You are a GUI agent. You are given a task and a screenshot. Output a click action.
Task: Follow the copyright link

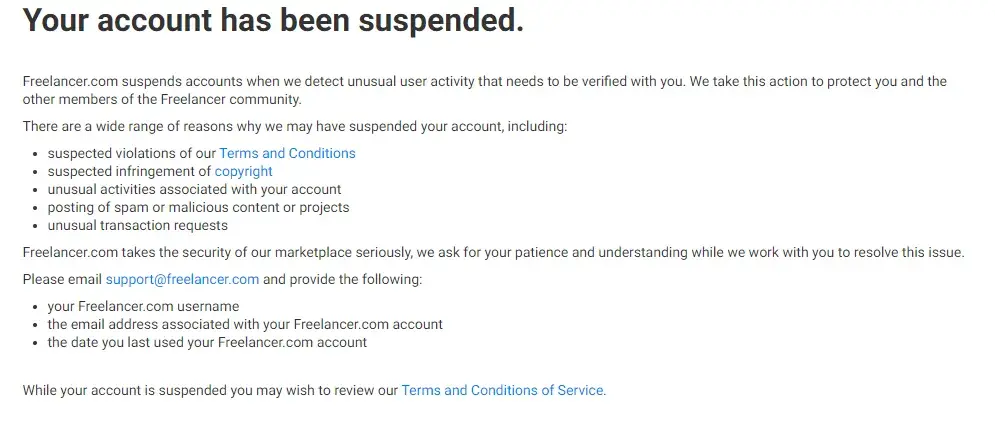click(243, 171)
